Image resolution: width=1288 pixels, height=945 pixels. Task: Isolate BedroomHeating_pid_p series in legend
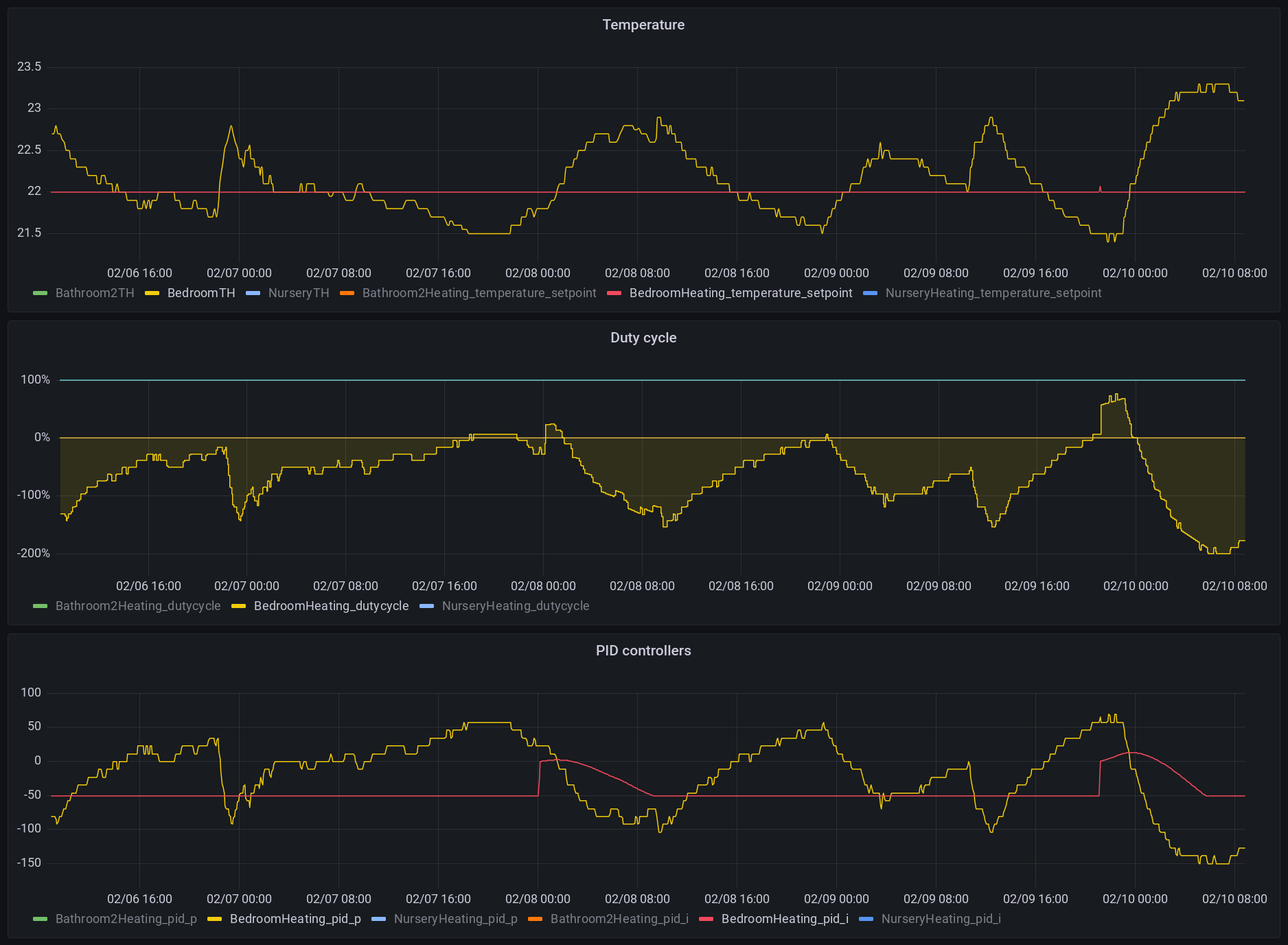(295, 919)
